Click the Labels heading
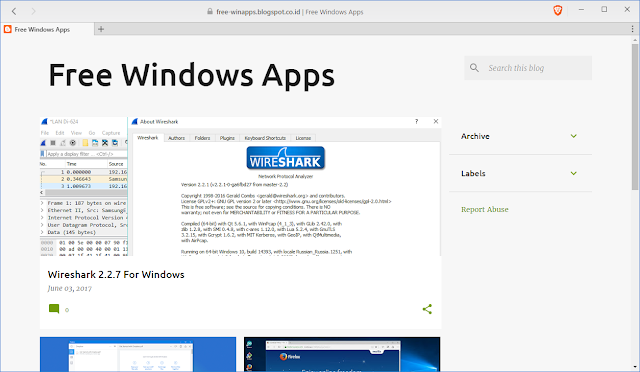 (x=473, y=174)
